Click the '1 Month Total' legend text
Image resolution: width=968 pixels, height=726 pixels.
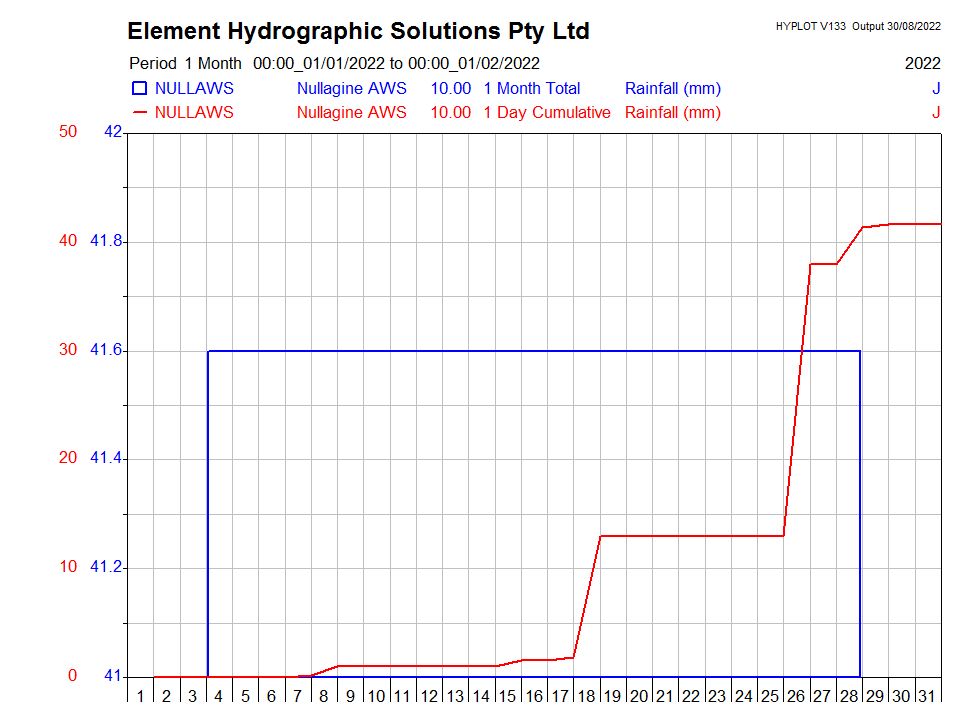[x=531, y=88]
